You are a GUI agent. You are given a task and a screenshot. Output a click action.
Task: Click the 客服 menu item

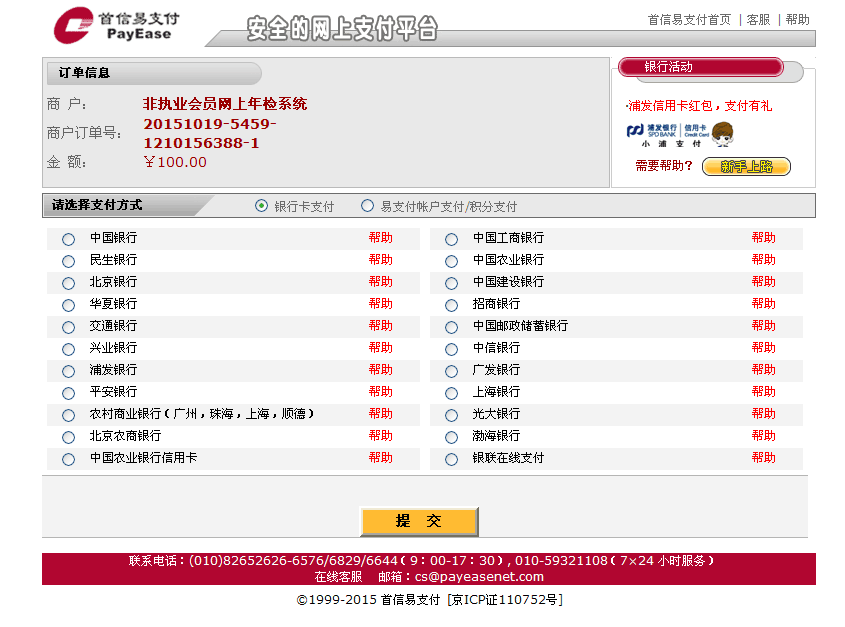point(757,19)
